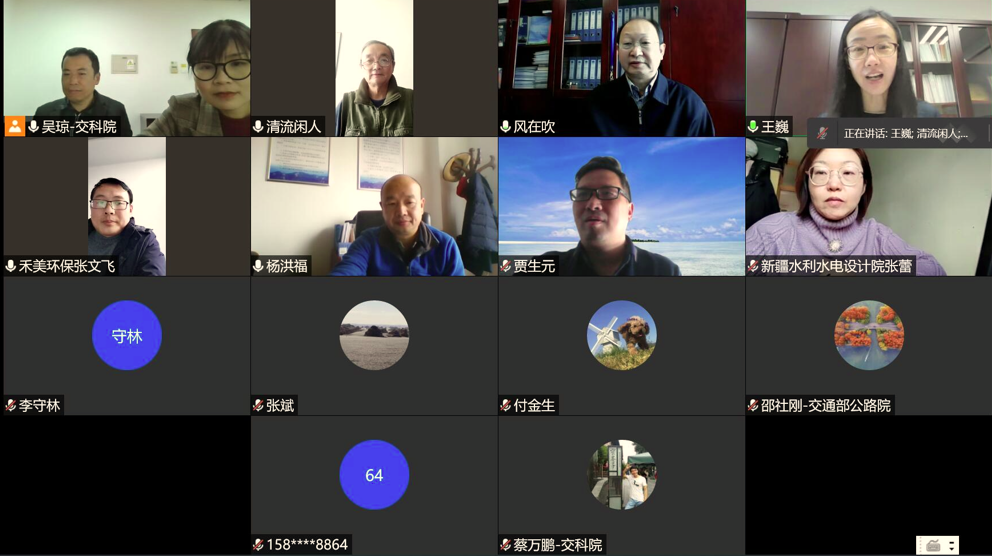992x556 pixels.
Task: Select the 禾美环保张文飞 video tile
Action: [x=127, y=206]
